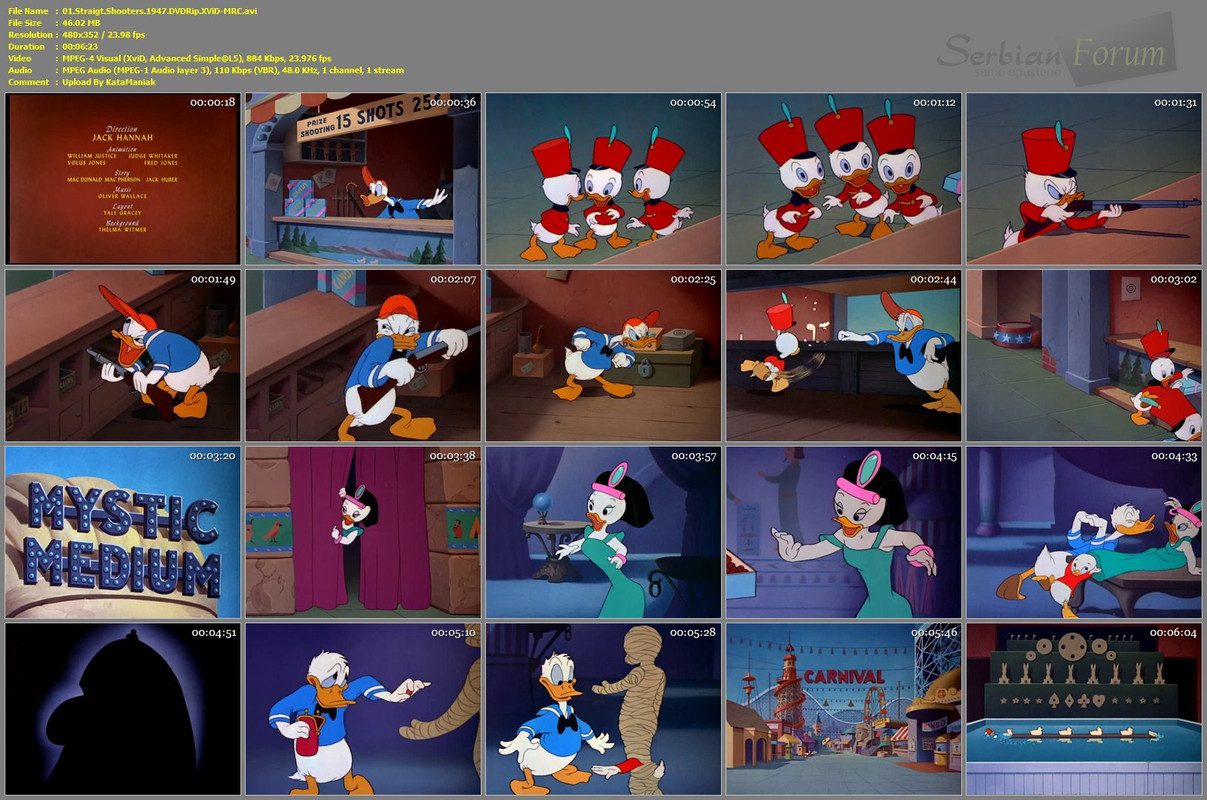Open the 00:02:44 frame thumbnail
1207x800 pixels.
[843, 356]
